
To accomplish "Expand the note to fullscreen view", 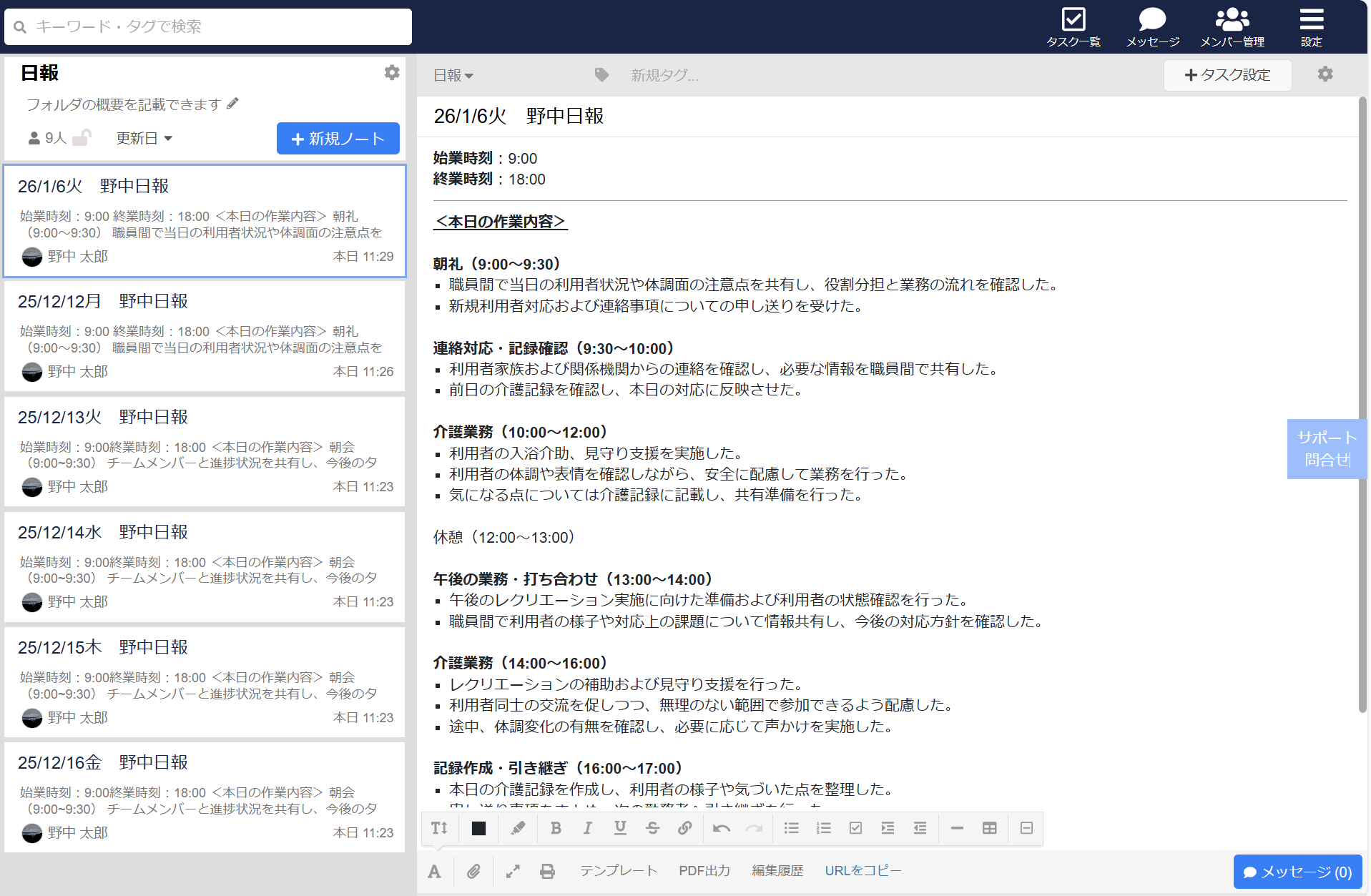I will (513, 871).
